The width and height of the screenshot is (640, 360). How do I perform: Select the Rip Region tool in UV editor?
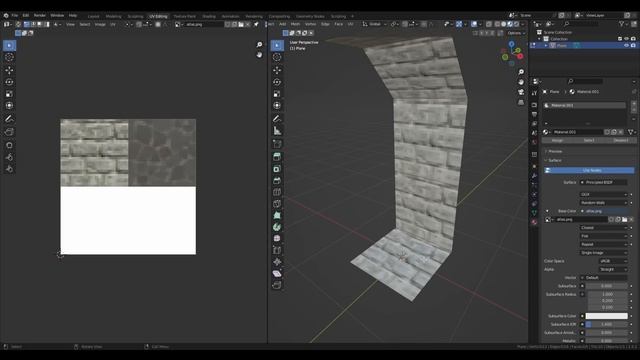[x=9, y=132]
